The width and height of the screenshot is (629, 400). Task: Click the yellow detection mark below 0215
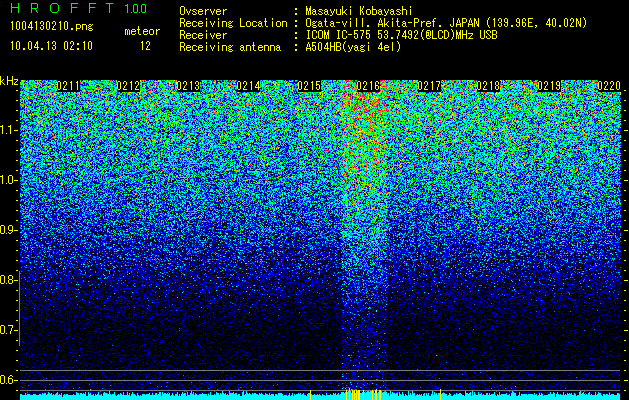pyautogui.click(x=310, y=394)
